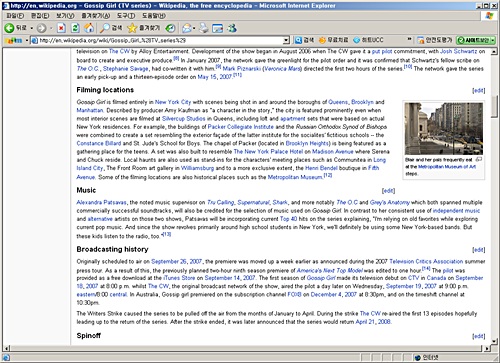The width and height of the screenshot is (500, 363).
Task: Click the Top 40 link
Action: 288,219
